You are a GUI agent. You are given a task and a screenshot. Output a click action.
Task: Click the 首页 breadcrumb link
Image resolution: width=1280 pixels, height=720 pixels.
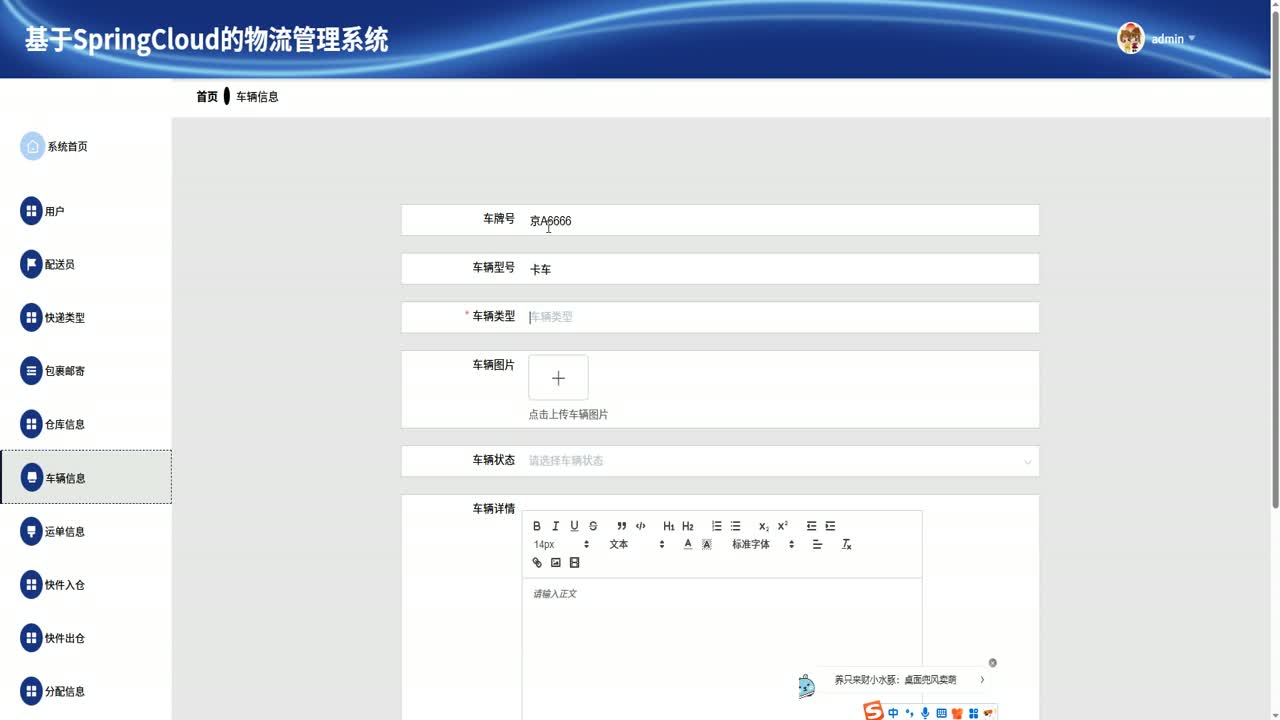point(207,97)
